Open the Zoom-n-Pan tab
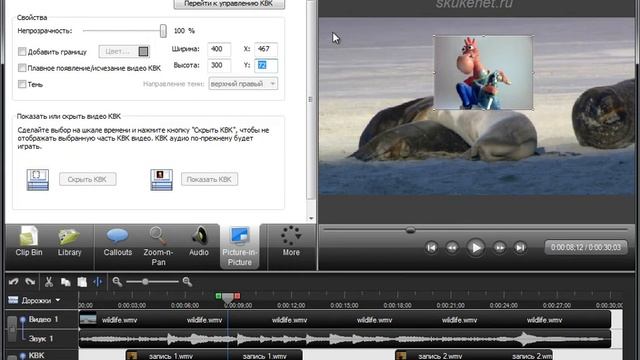This screenshot has height=360, width=640. (x=158, y=247)
